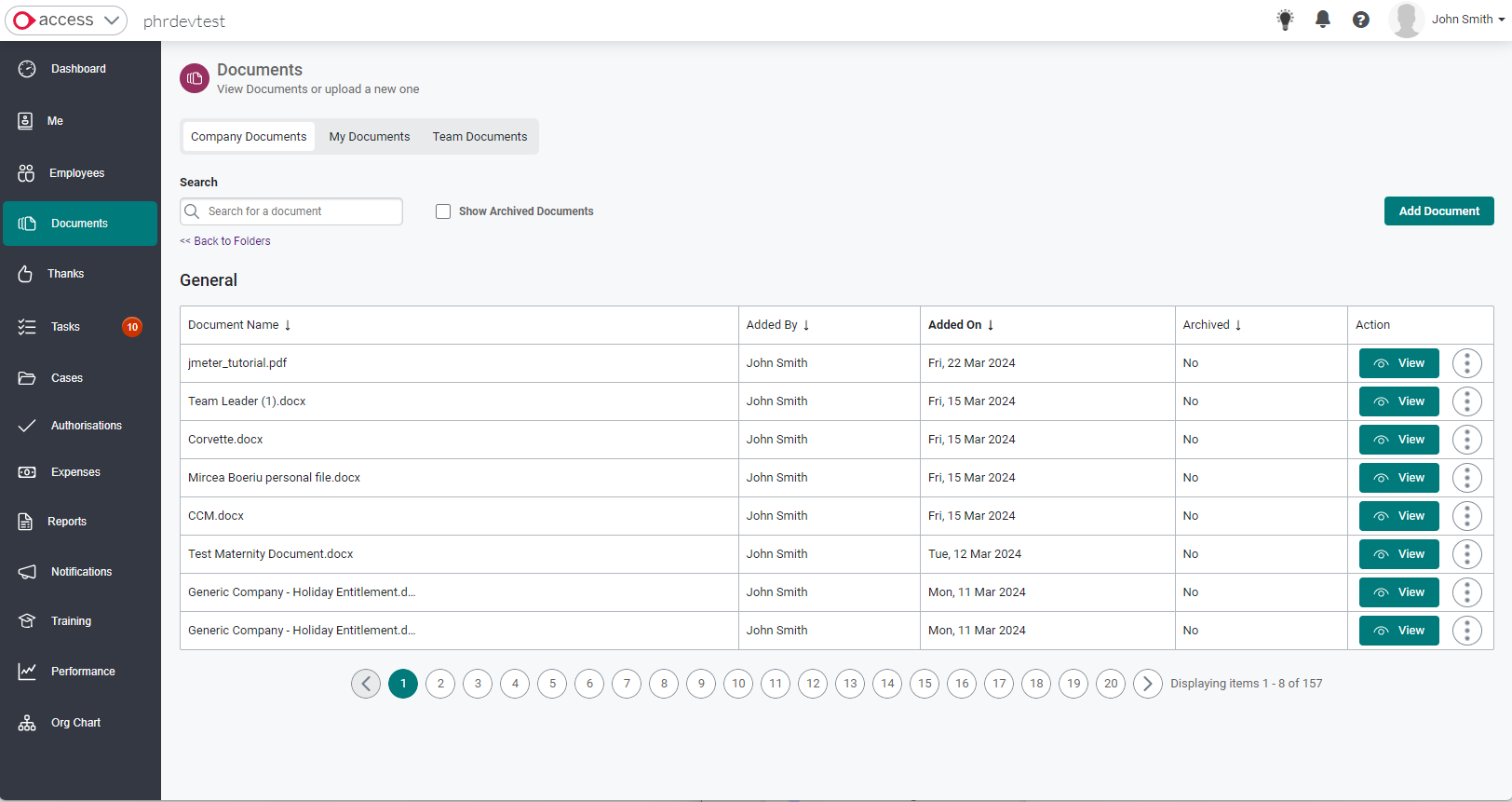Image resolution: width=1512 pixels, height=802 pixels.
Task: Click the Cases folder icon
Action: pyautogui.click(x=27, y=378)
